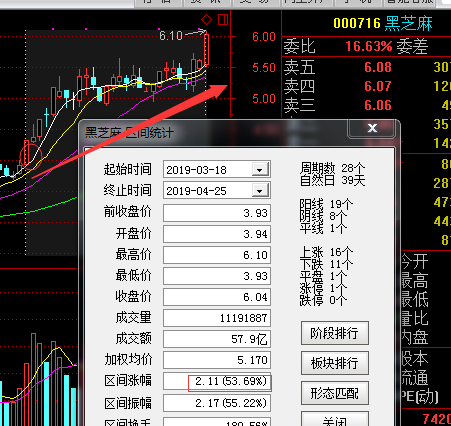Click the 最高价 value field 6.10

point(217,255)
